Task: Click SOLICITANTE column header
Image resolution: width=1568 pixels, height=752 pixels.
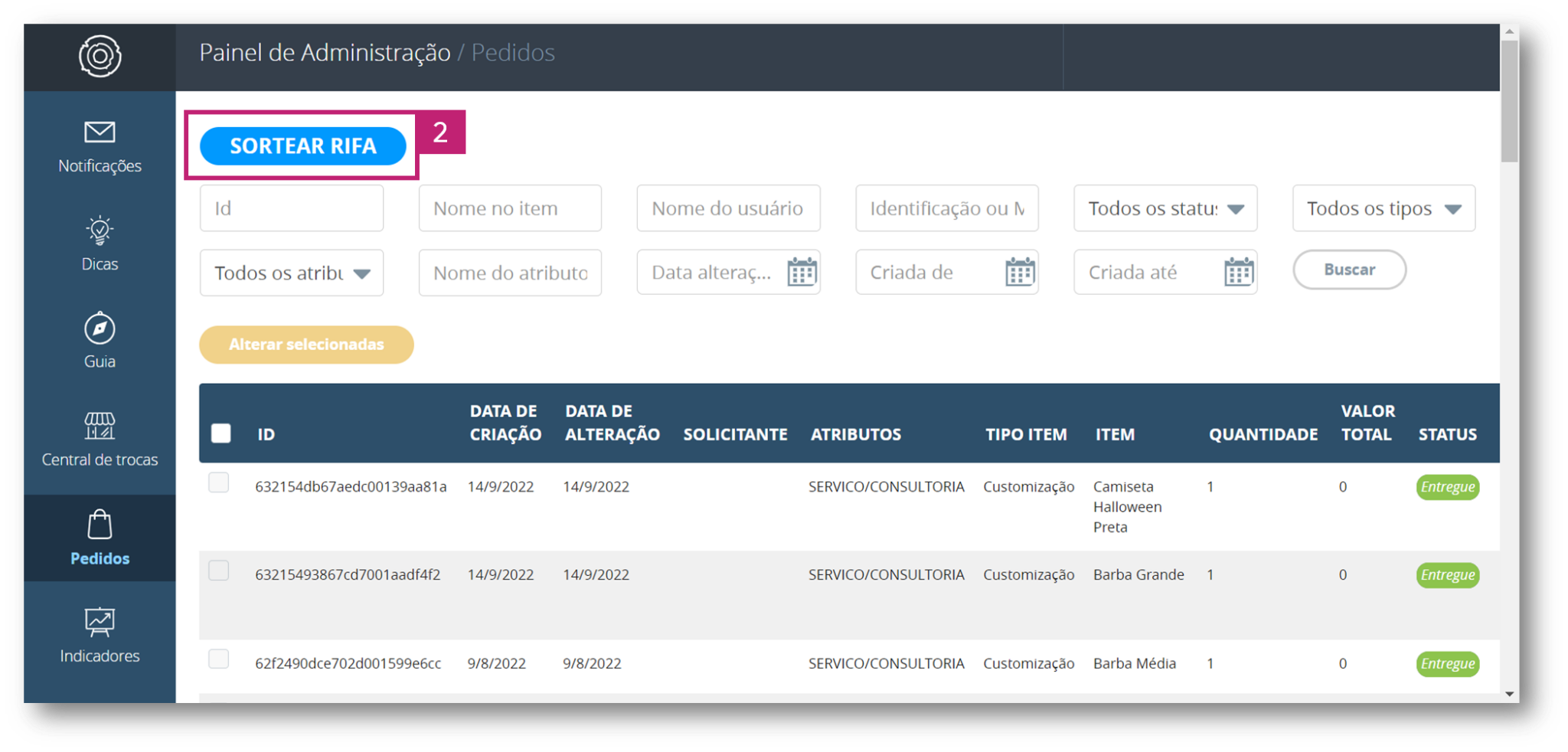Action: tap(735, 434)
